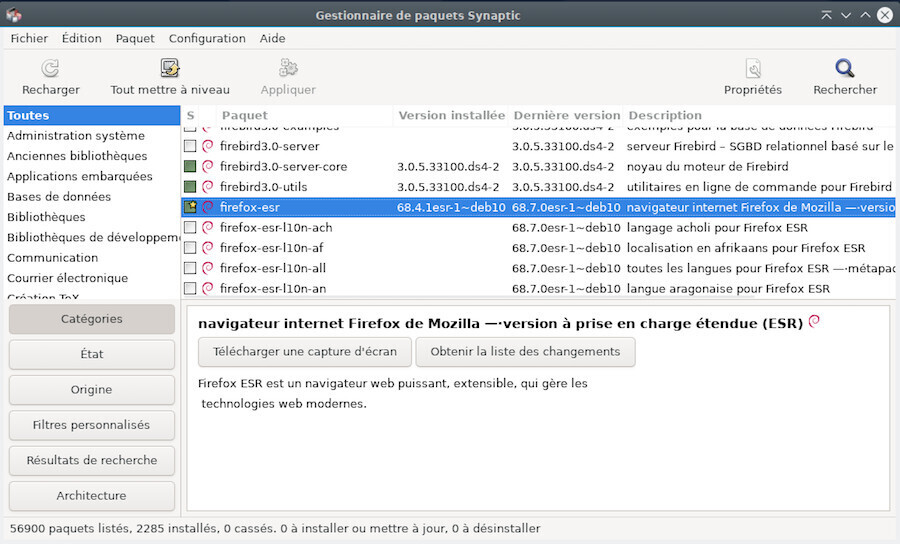
Task: Click Debian swirl icon next to firebird3.0-utils
Action: coord(208,187)
